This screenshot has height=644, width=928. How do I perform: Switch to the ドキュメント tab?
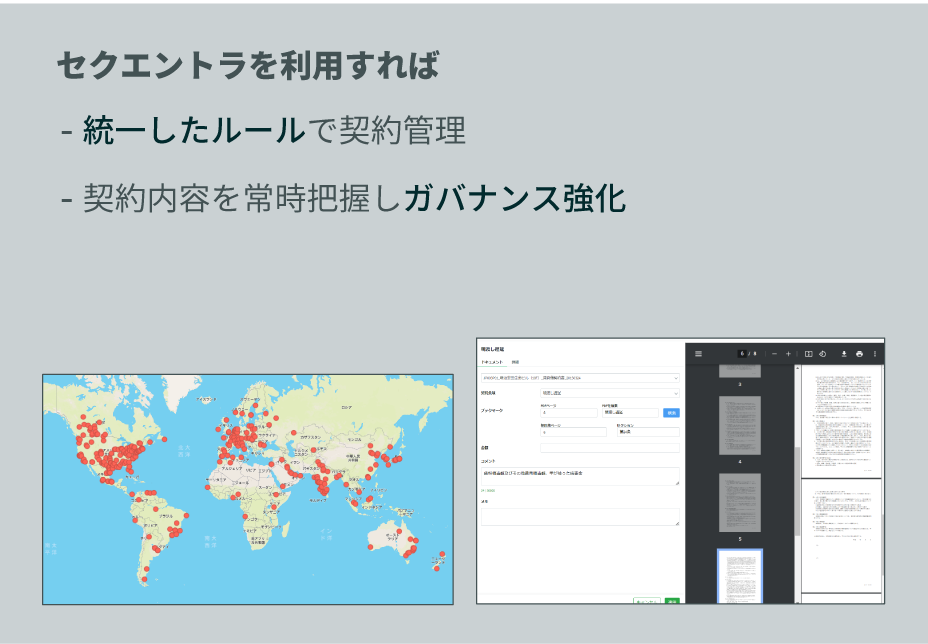[x=492, y=362]
